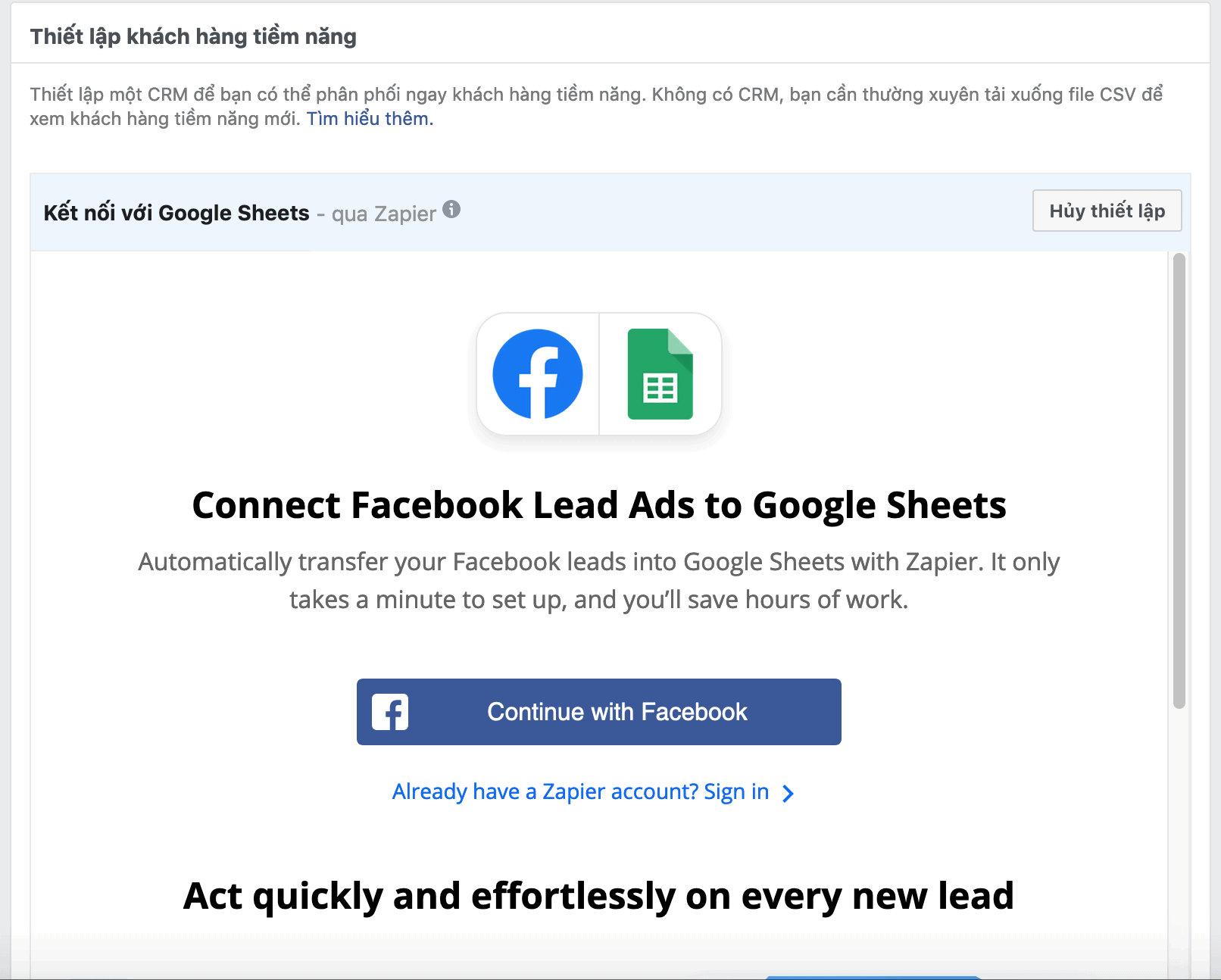The image size is (1221, 980).
Task: Click the Thiết lập một CRM description text
Action: [x=596, y=107]
